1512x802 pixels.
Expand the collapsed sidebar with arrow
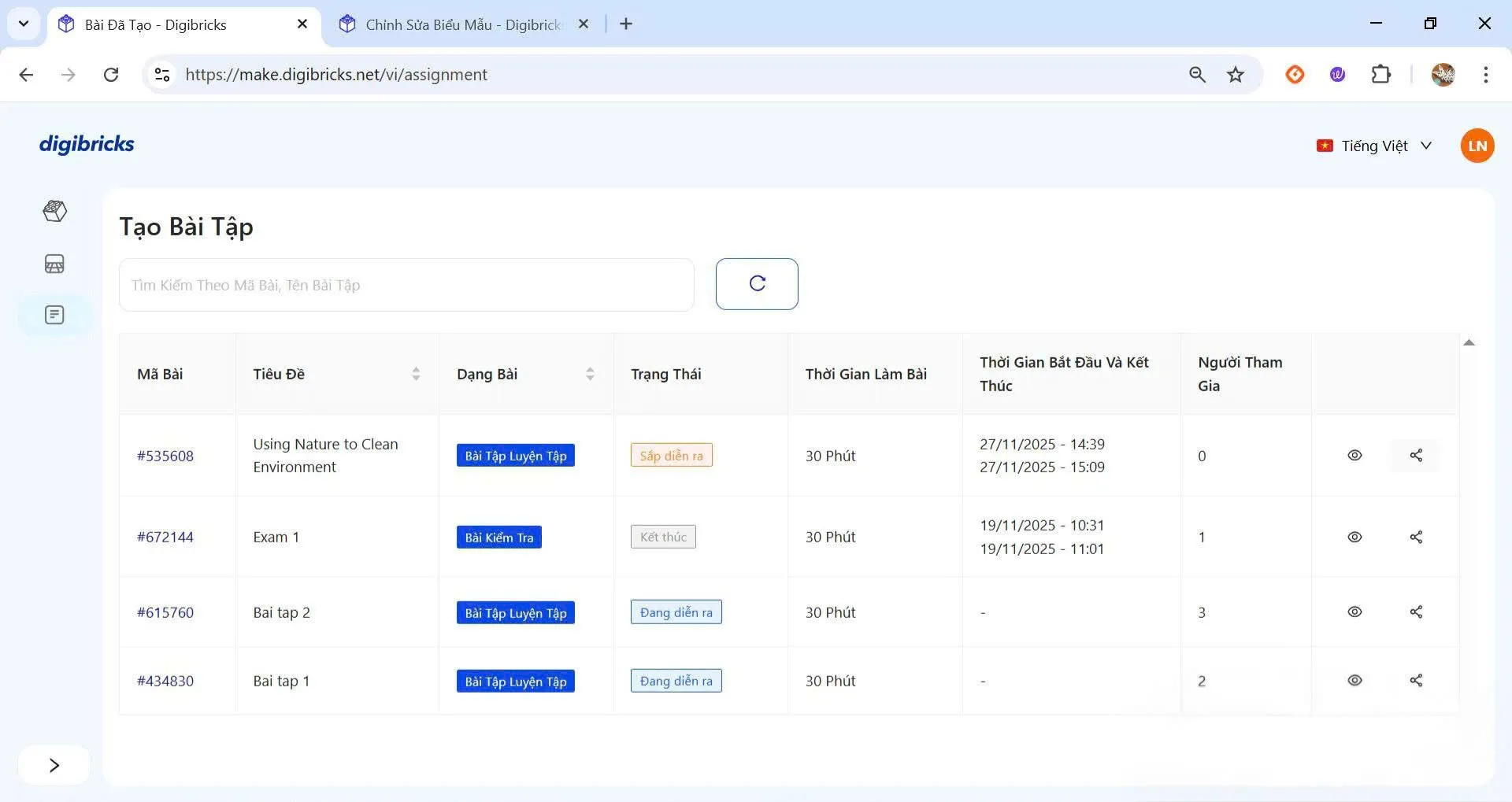pos(54,765)
